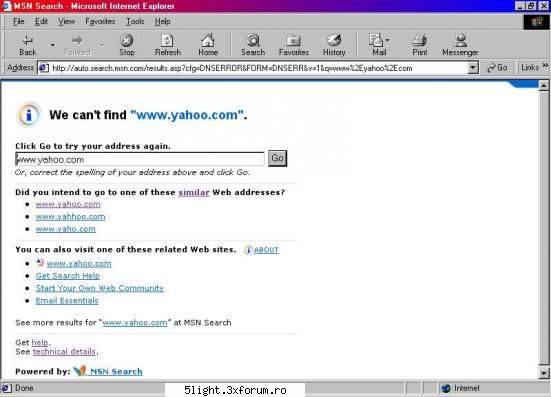Image resolution: width=551 pixels, height=397 pixels.
Task: Open the Favorites menu in menu bar
Action: [100, 21]
